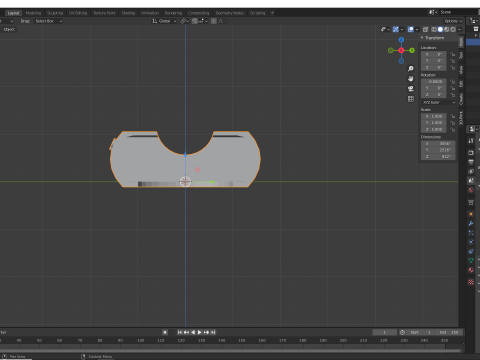Click the blue Z axis on navigation gizmo
The height and width of the screenshot is (360, 480).
401,40
